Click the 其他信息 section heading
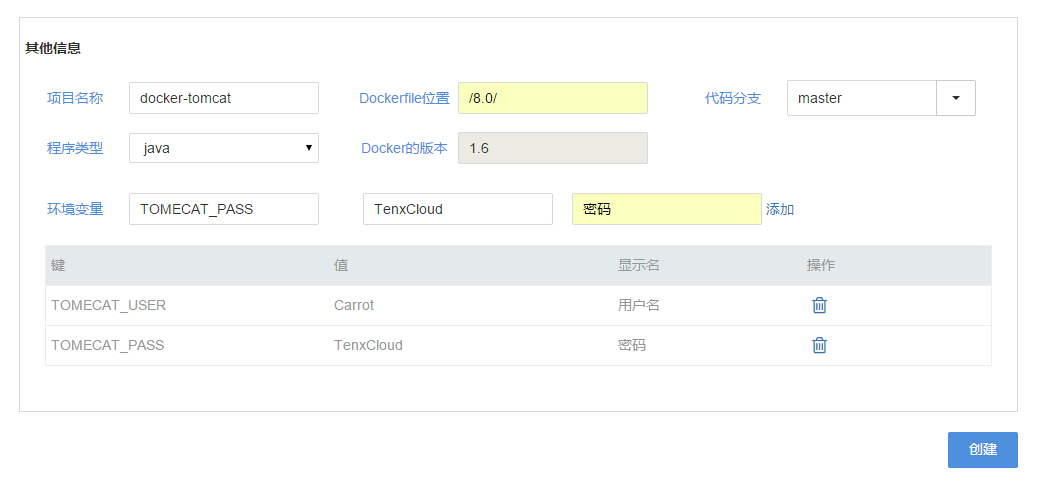Viewport: 1042px width, 482px height. click(53, 49)
